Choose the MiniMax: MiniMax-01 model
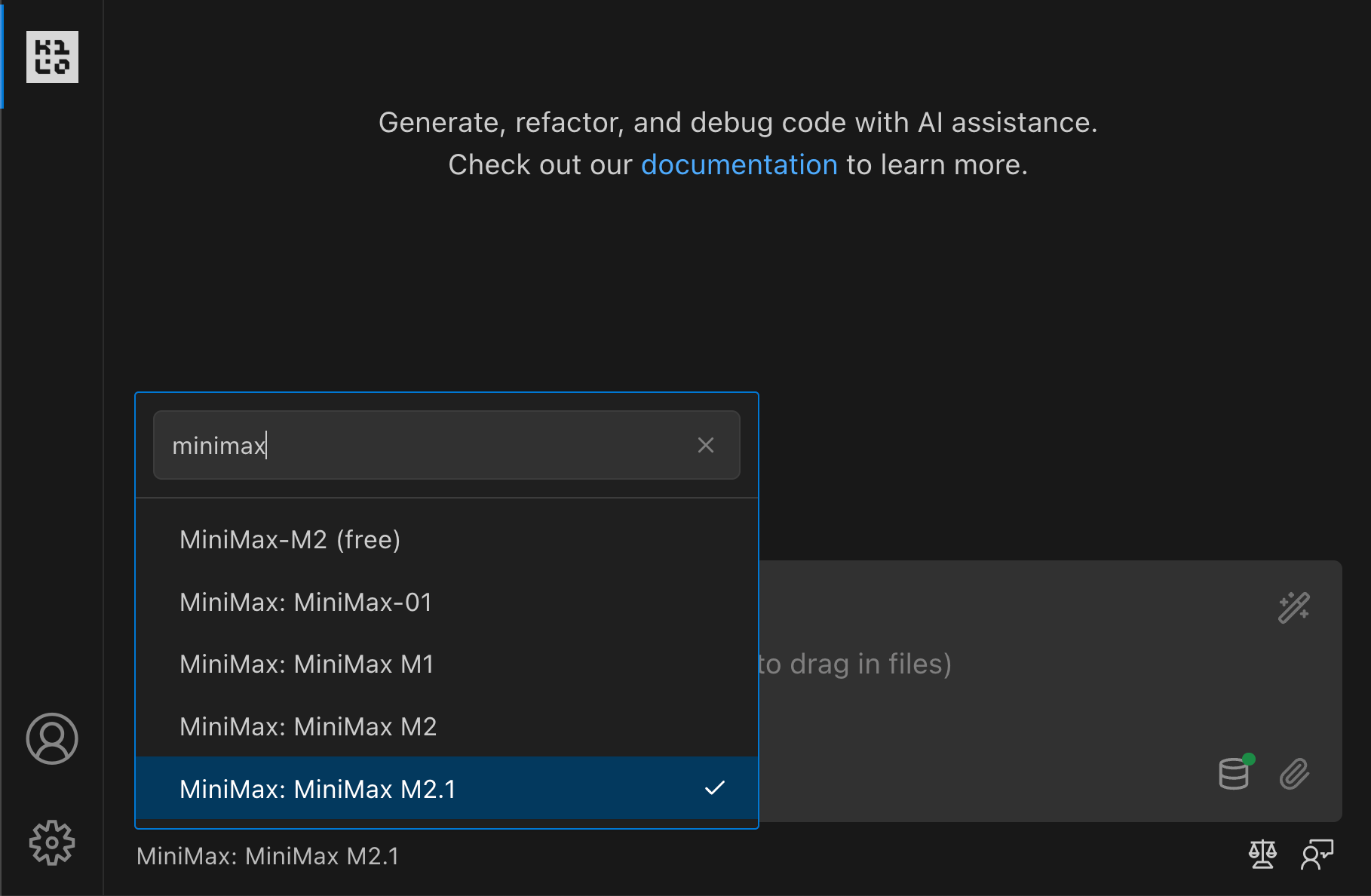This screenshot has height=896, width=1371. click(x=306, y=602)
